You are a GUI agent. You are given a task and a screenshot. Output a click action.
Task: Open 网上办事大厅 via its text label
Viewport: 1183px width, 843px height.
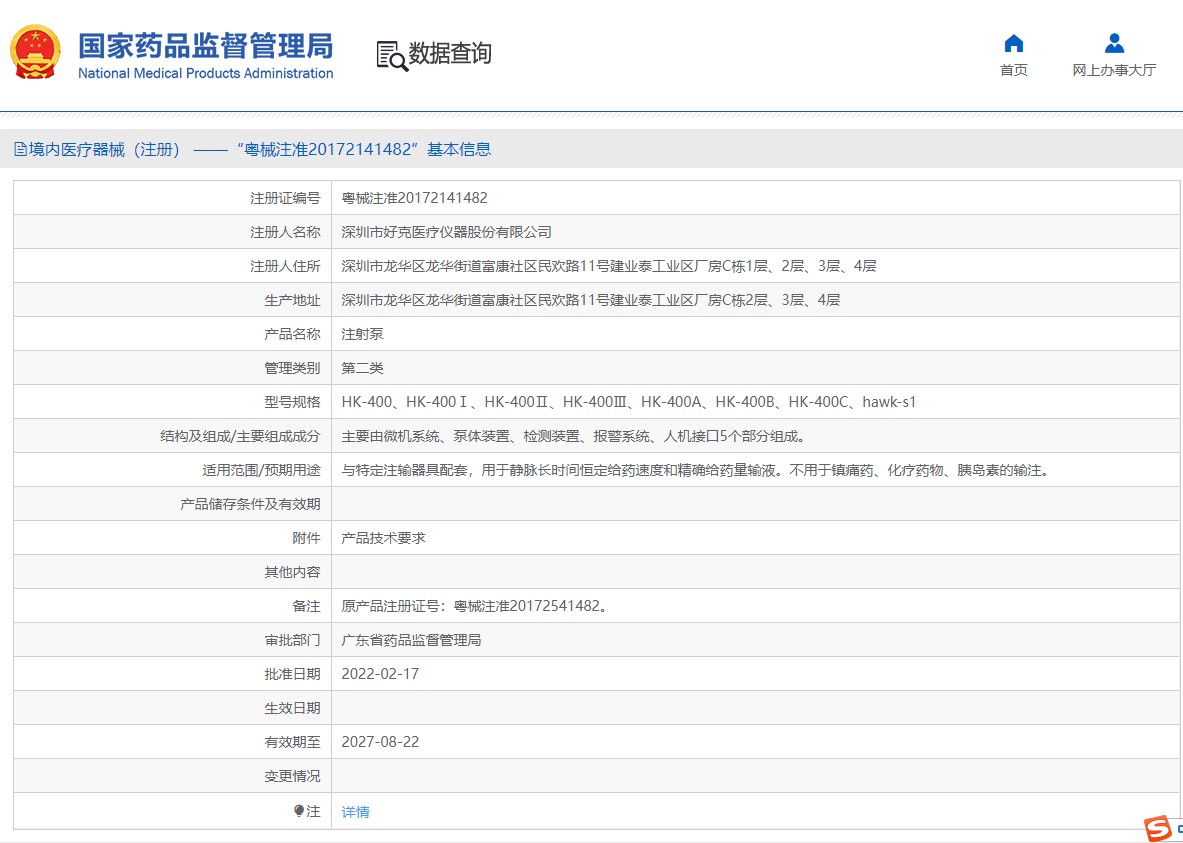pyautogui.click(x=1114, y=70)
